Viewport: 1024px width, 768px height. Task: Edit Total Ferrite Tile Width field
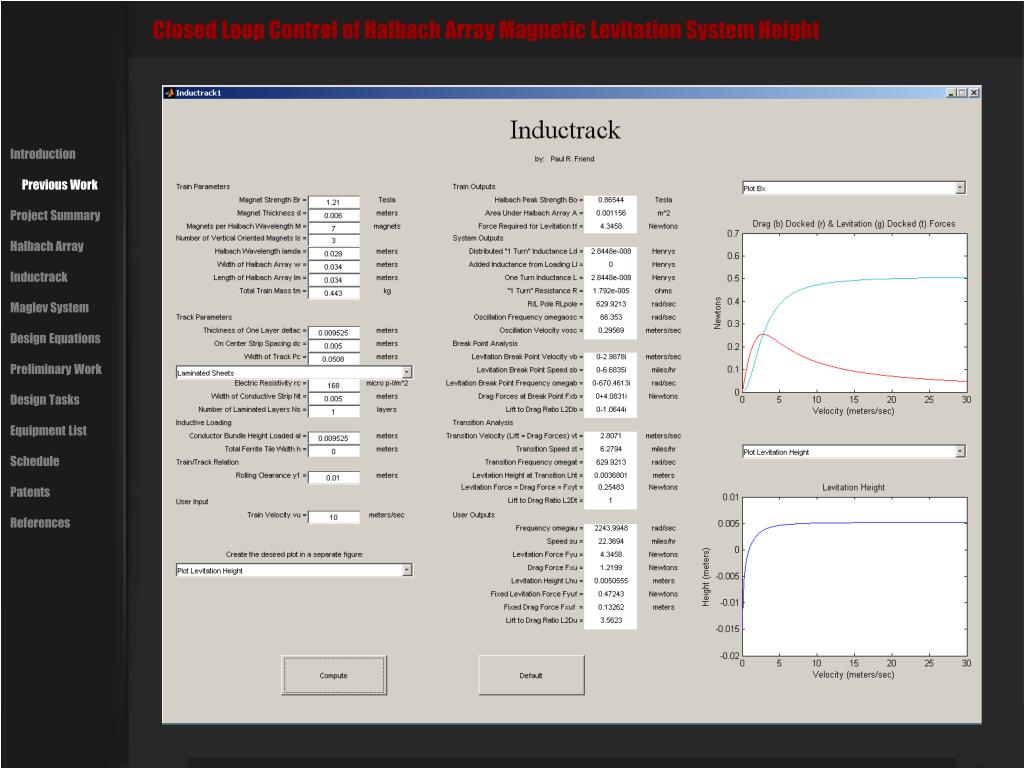pos(334,451)
